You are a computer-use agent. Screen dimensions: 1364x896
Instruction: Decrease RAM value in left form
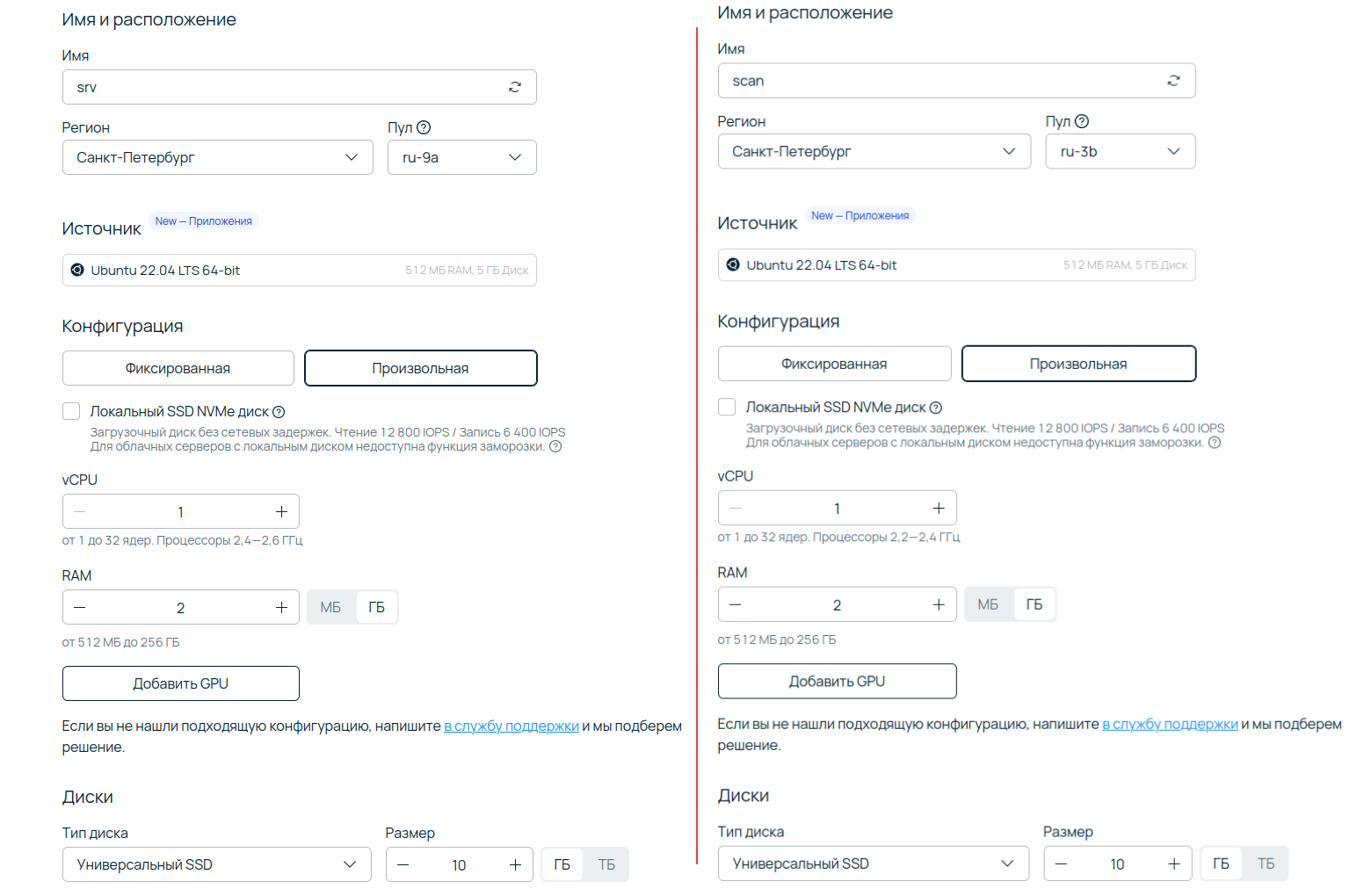click(80, 608)
